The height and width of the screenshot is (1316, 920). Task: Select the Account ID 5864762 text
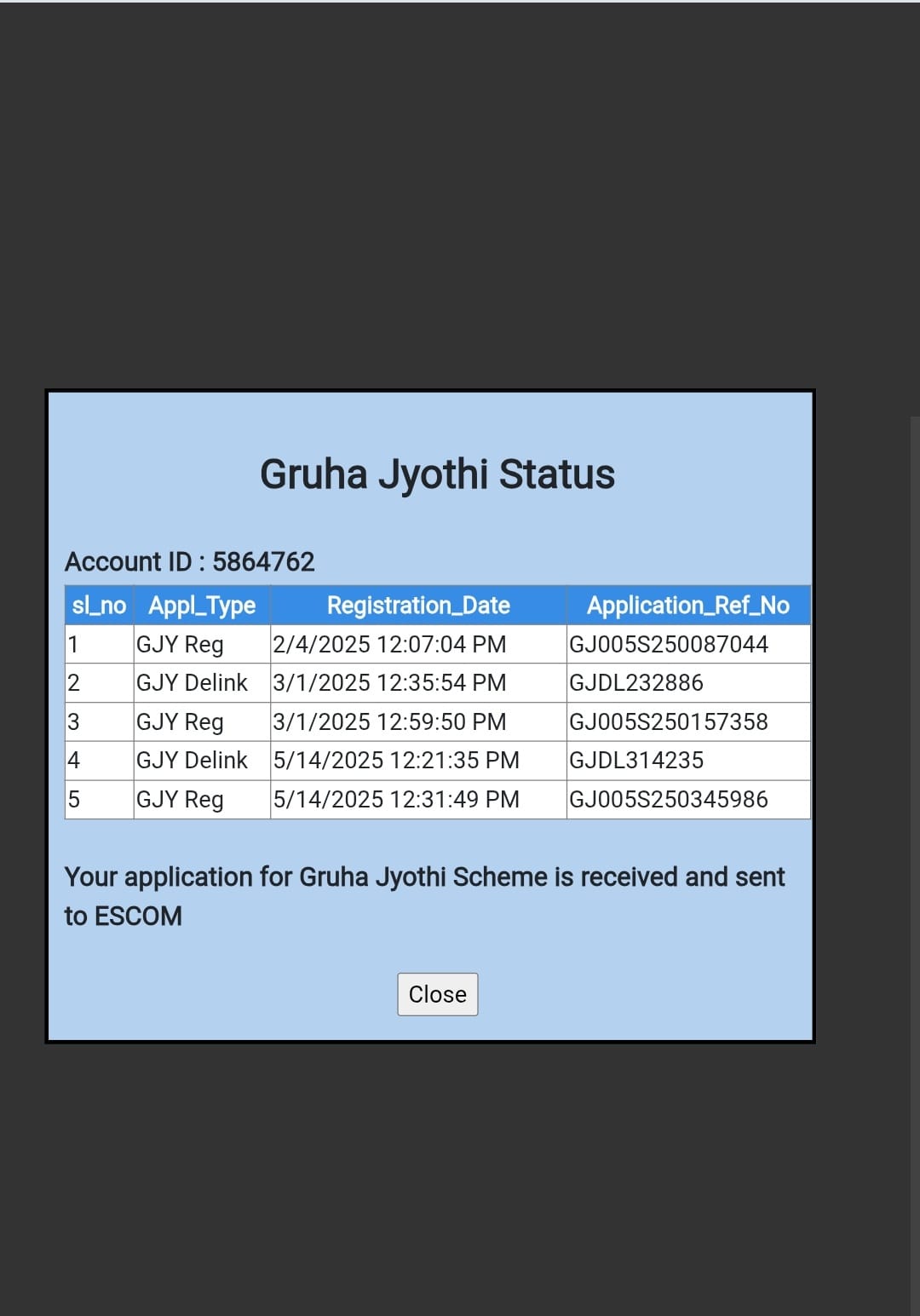tap(190, 561)
